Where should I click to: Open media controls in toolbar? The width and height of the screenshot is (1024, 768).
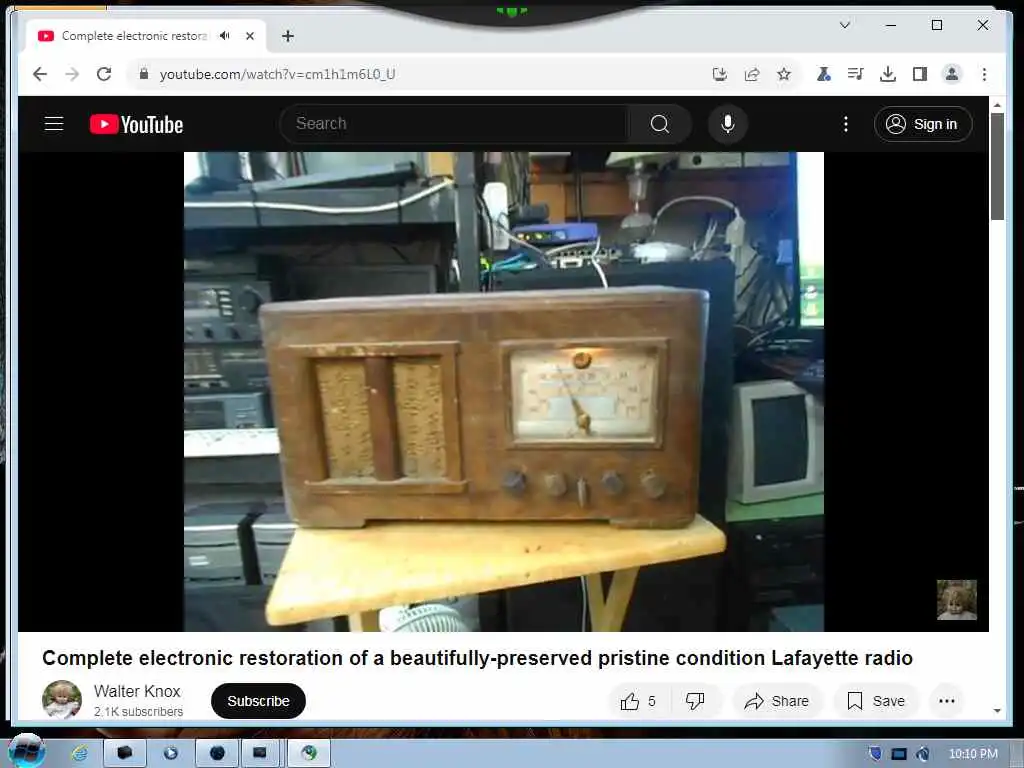(856, 74)
